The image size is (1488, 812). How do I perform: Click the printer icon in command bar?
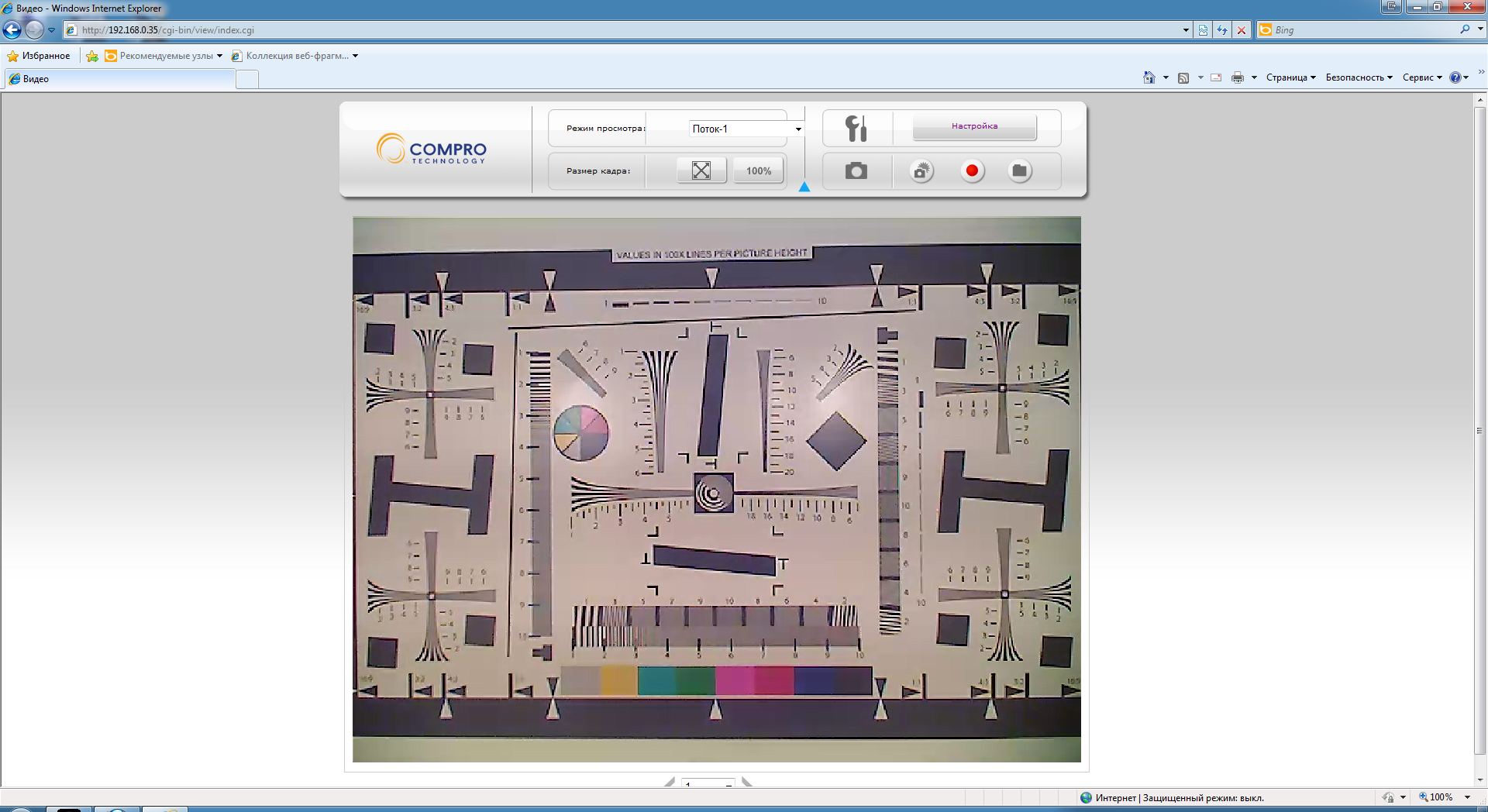point(1237,77)
